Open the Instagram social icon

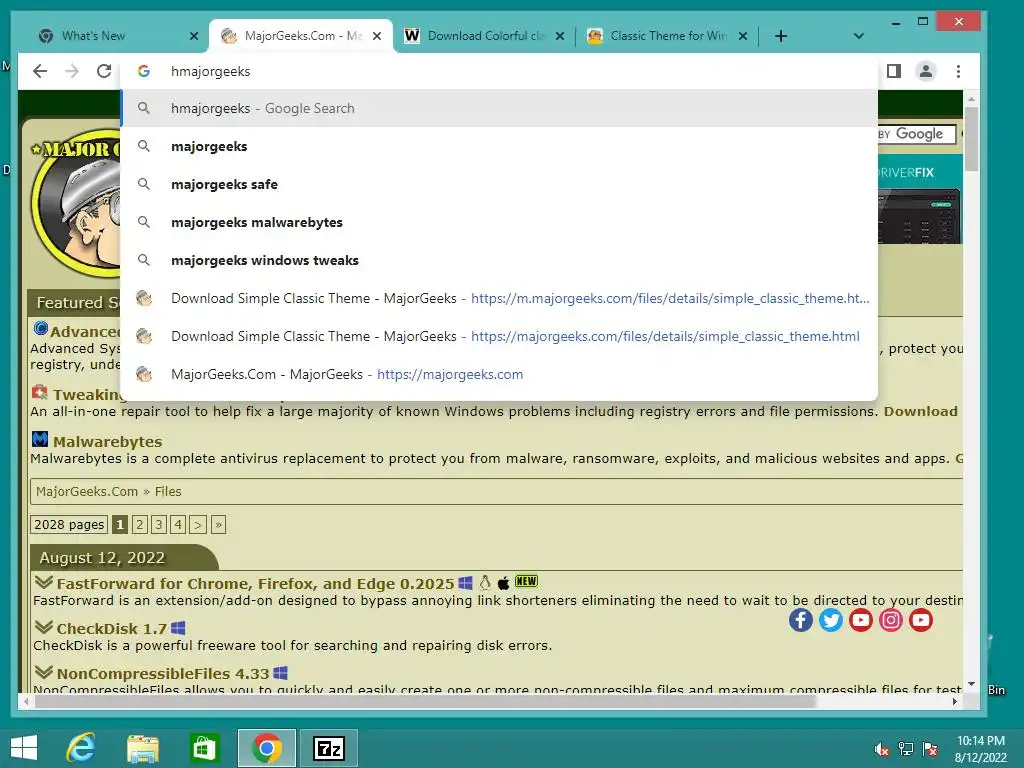[x=891, y=620]
